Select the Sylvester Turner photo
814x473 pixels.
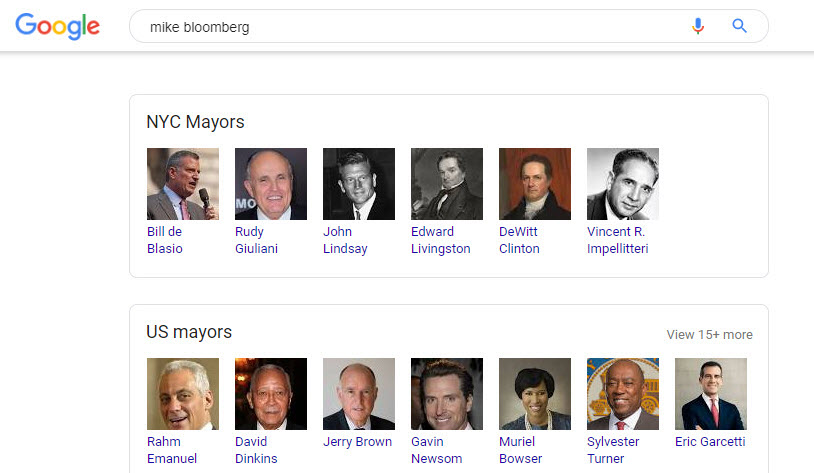click(x=623, y=394)
